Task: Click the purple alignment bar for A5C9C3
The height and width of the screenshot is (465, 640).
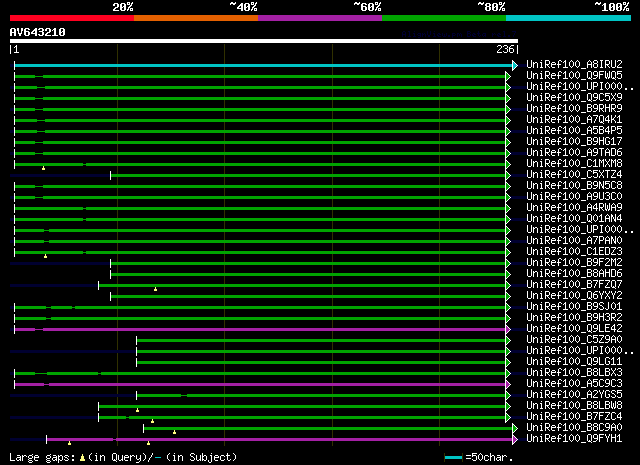Action: pyautogui.click(x=260, y=385)
